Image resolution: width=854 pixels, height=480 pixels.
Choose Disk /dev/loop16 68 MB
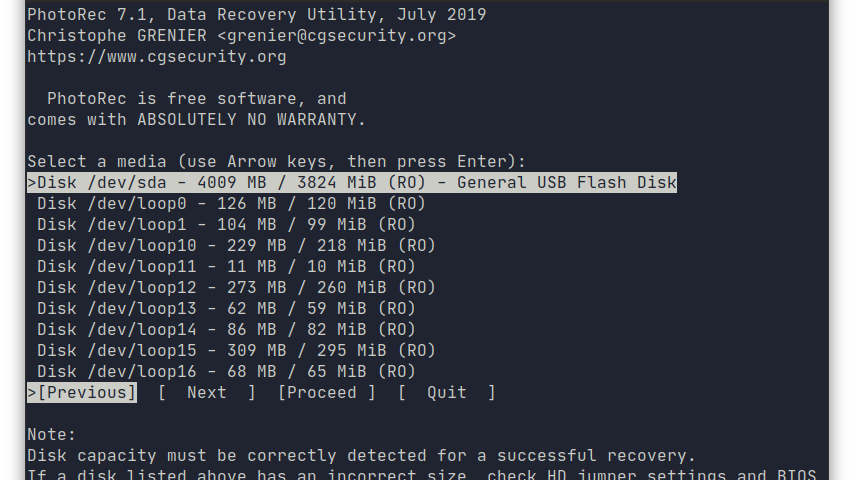point(226,372)
